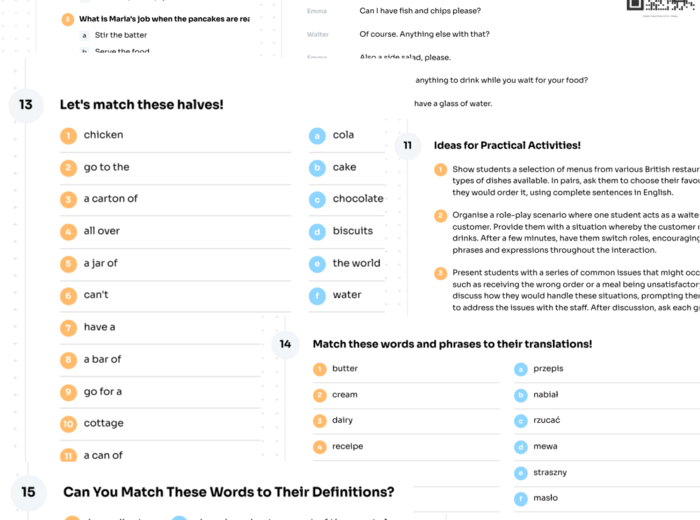Select the "chocolate" match option
Viewport: 700px width, 520px height.
pos(358,199)
